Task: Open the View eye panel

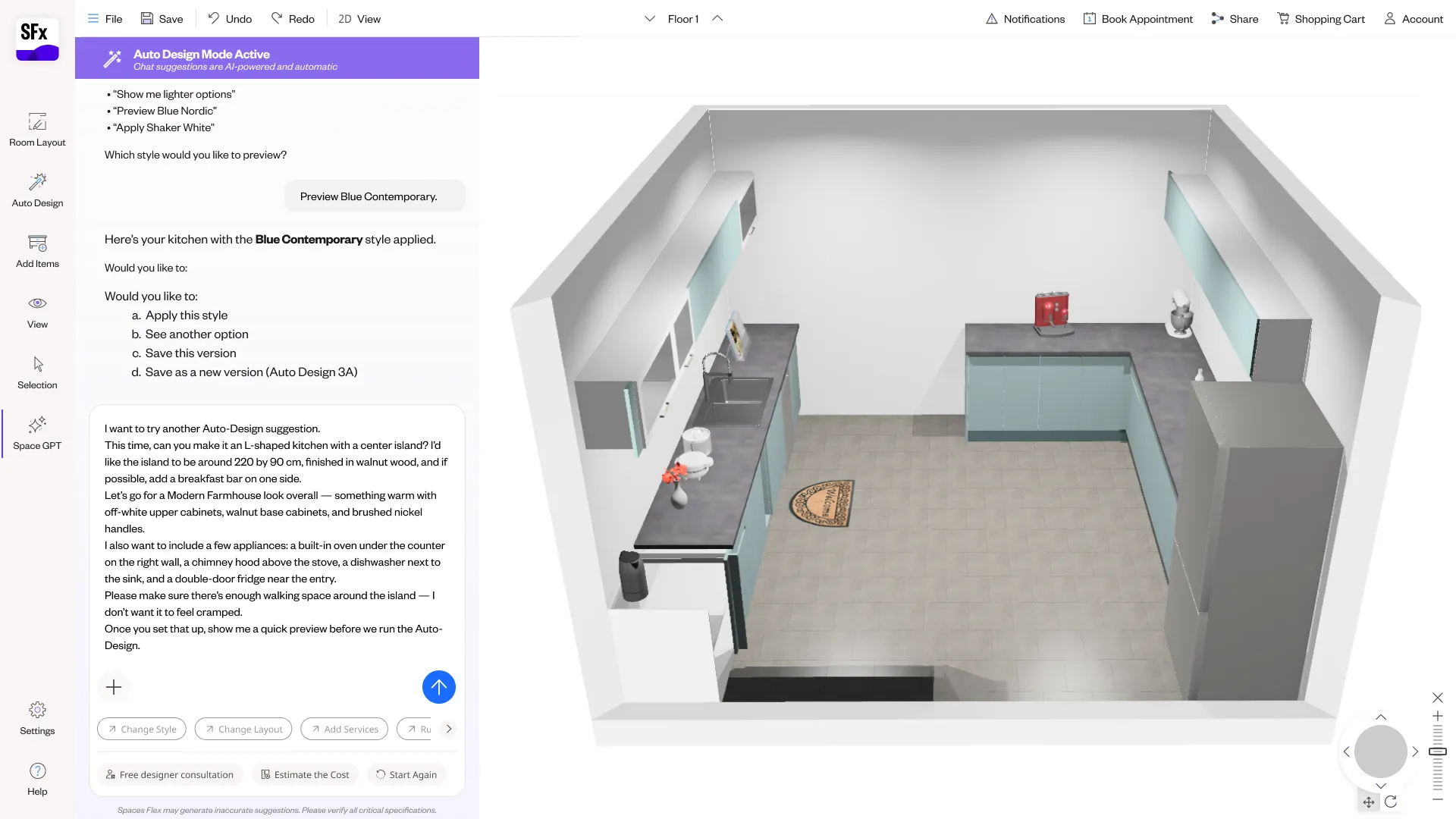Action: click(37, 312)
